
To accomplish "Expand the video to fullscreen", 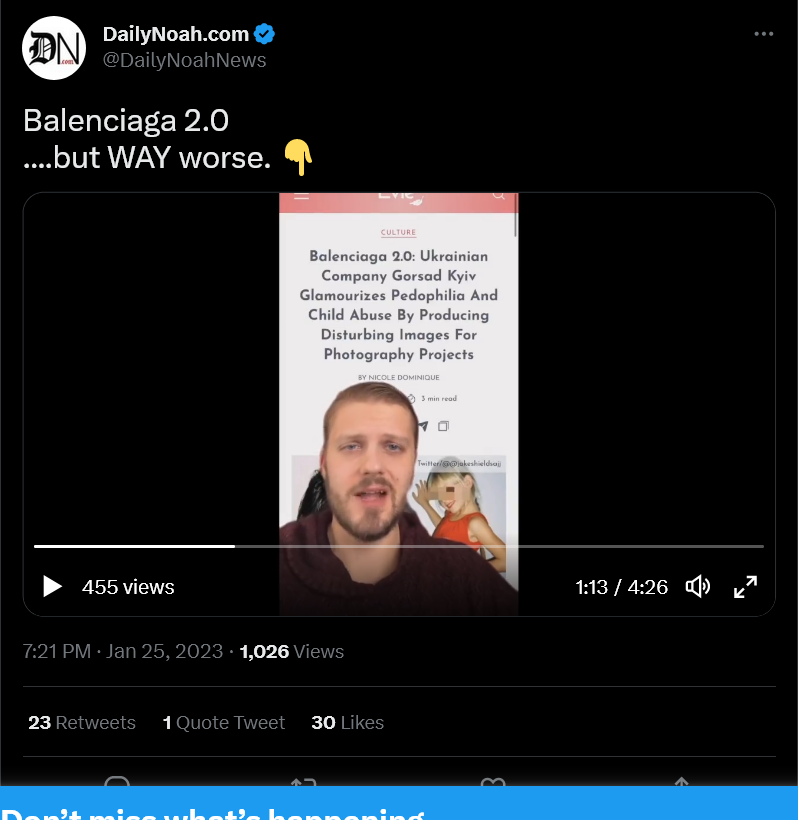I will pyautogui.click(x=746, y=587).
